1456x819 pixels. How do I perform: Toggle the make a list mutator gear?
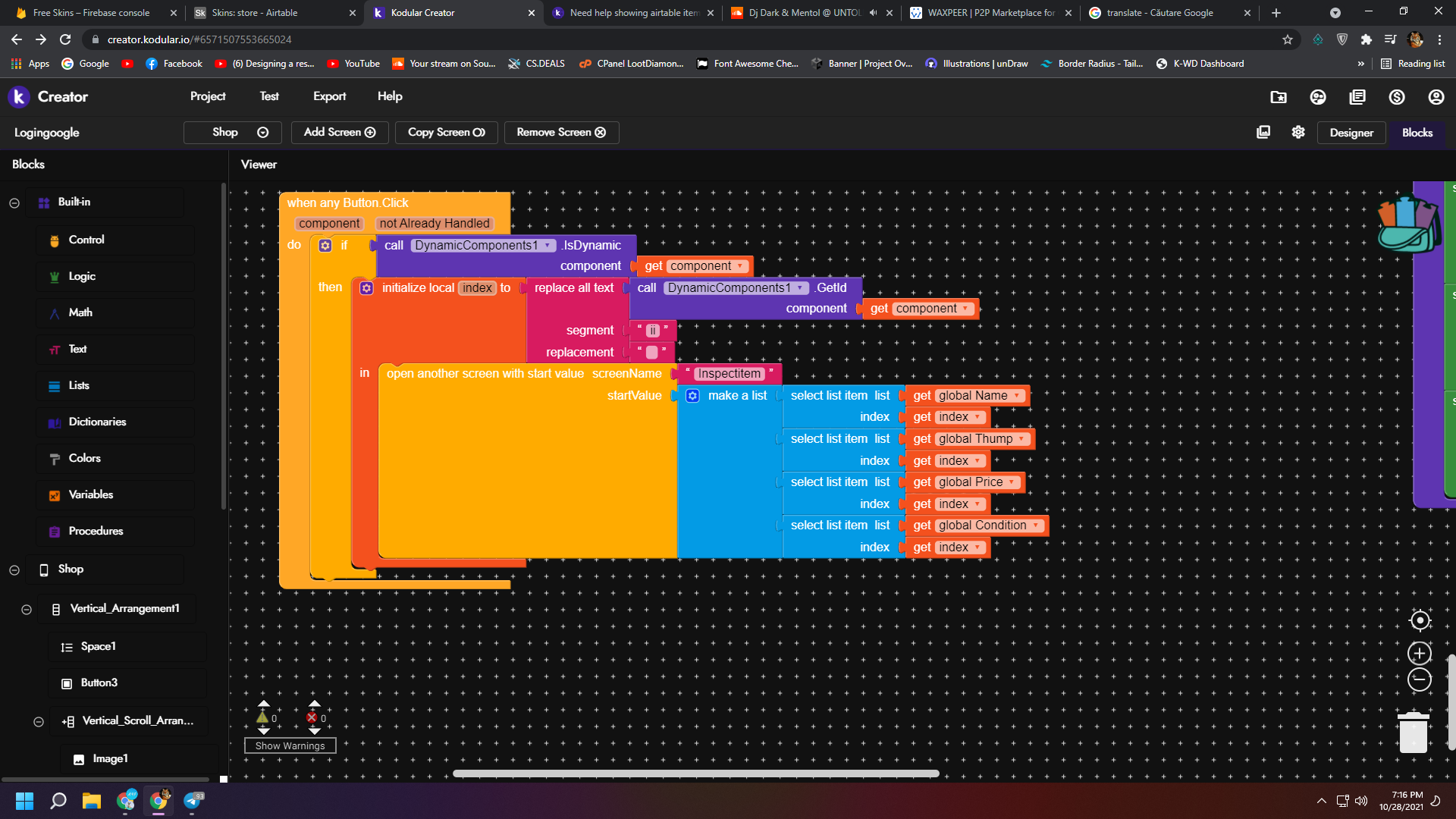(692, 396)
